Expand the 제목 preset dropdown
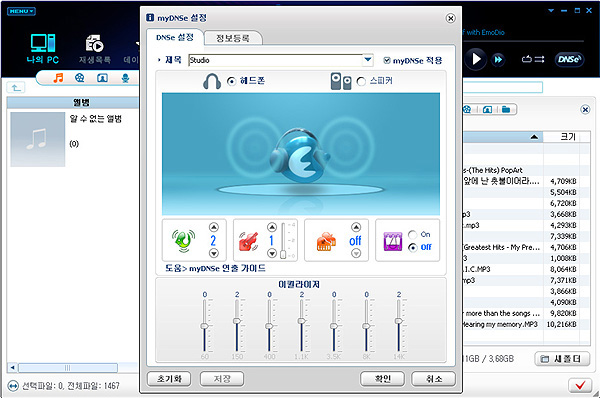 pos(367,60)
